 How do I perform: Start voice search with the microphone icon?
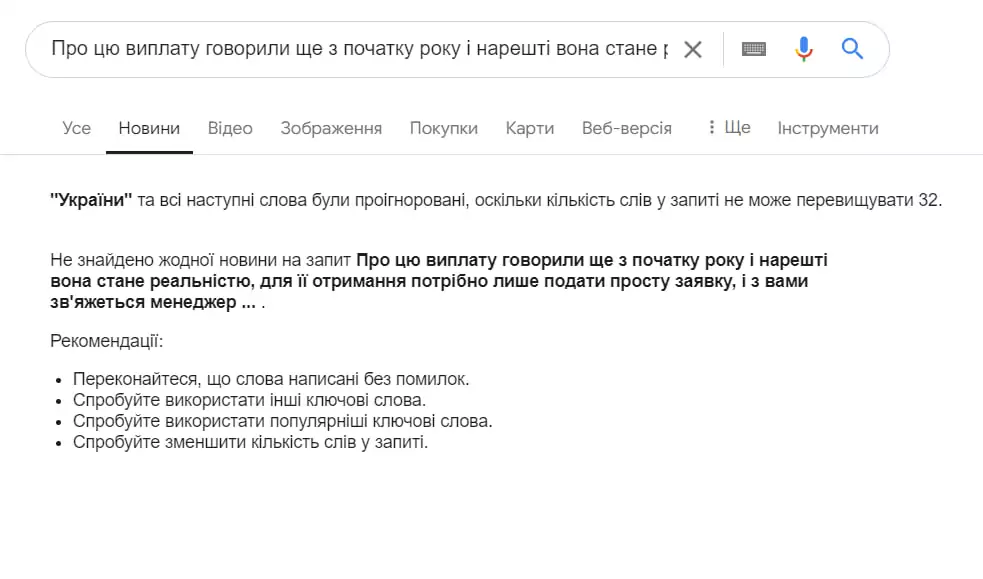tap(804, 49)
